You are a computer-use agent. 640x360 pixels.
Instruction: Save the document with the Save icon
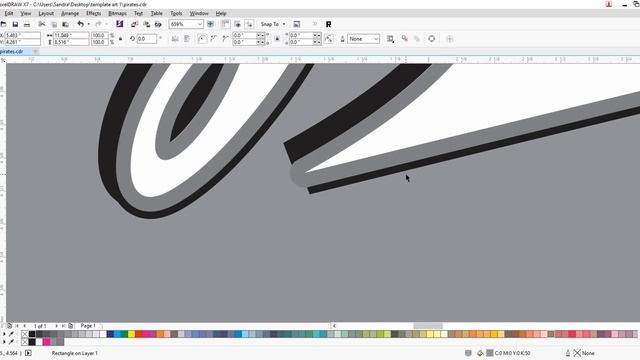click(15, 24)
